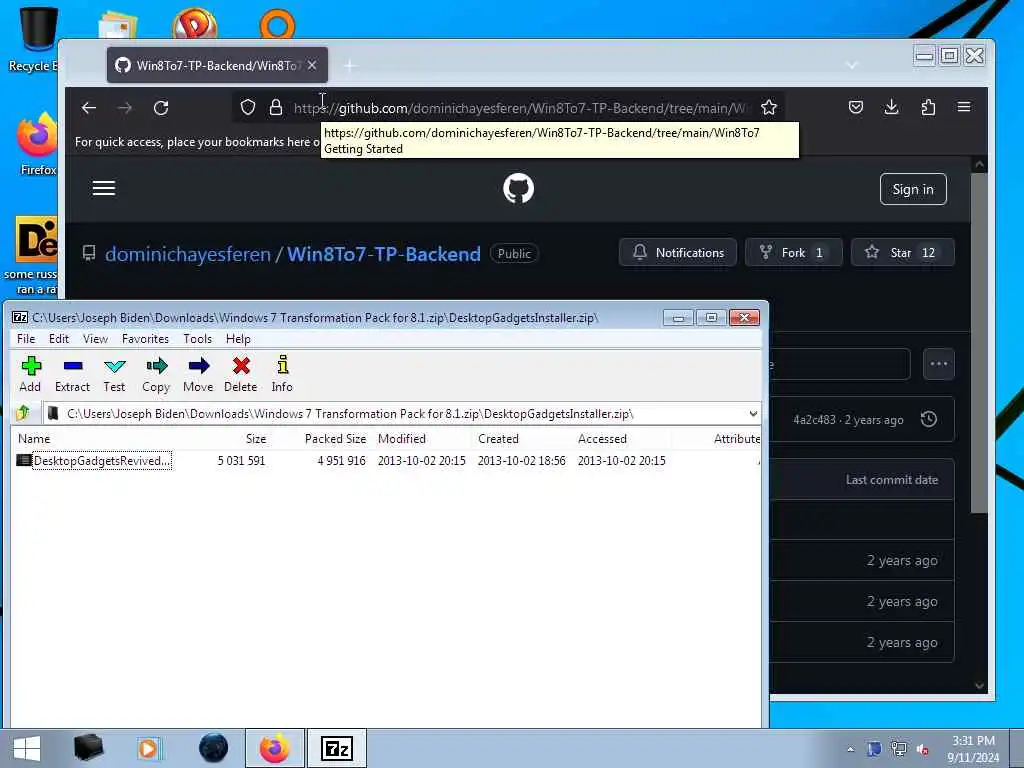This screenshot has width=1024, height=768.
Task: Open the Help menu in 7-Zip
Action: coord(238,339)
